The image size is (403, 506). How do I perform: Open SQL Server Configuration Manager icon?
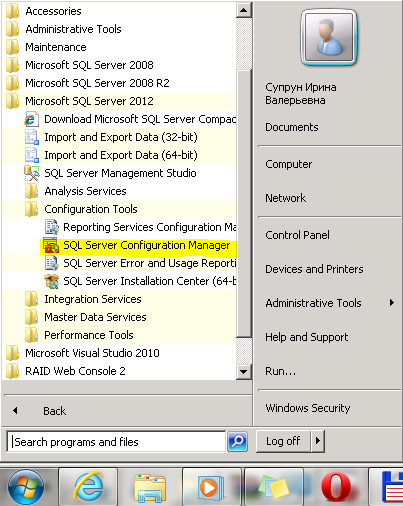pos(51,246)
